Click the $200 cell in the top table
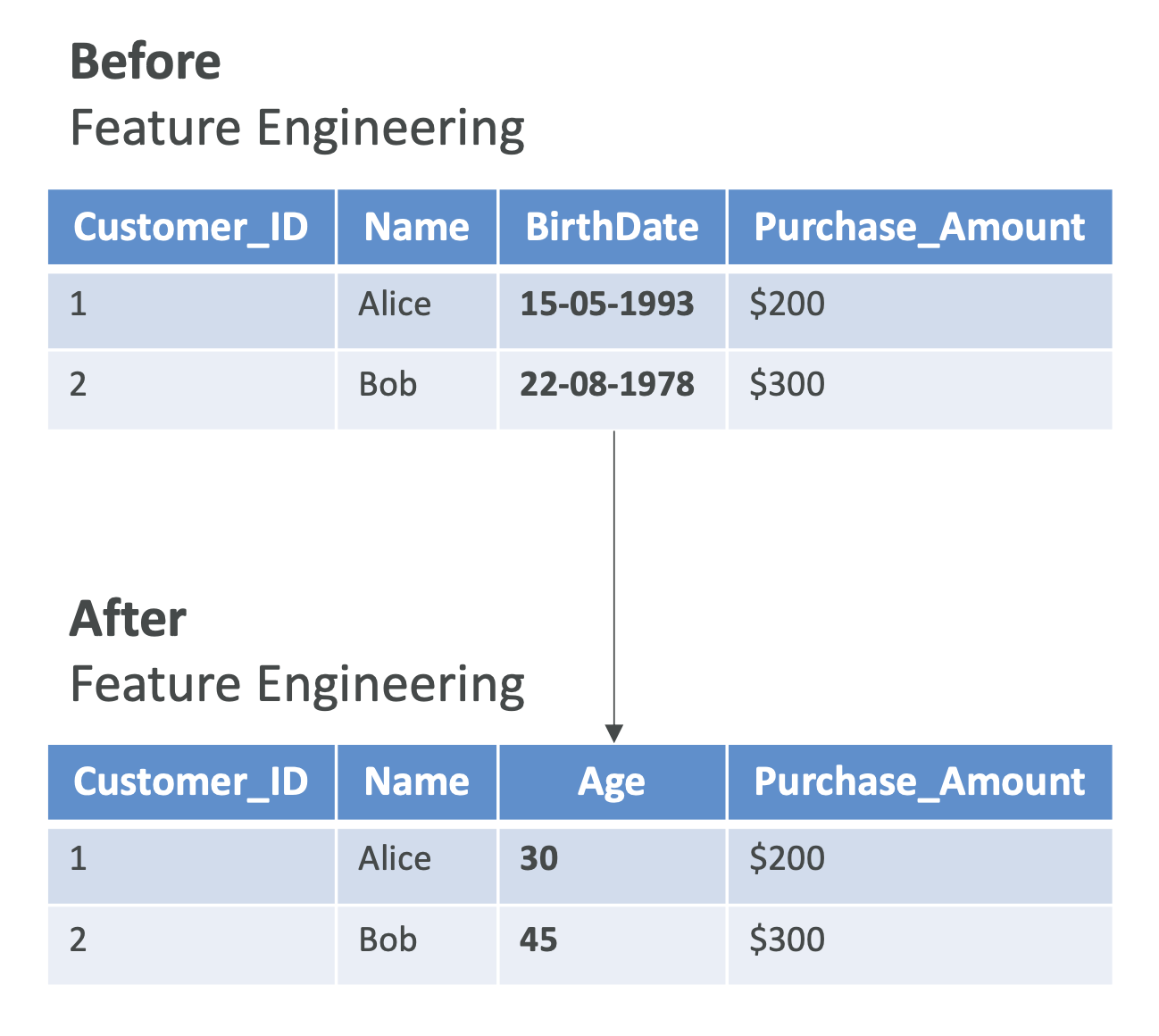The height and width of the screenshot is (1036, 1159). coord(787,305)
